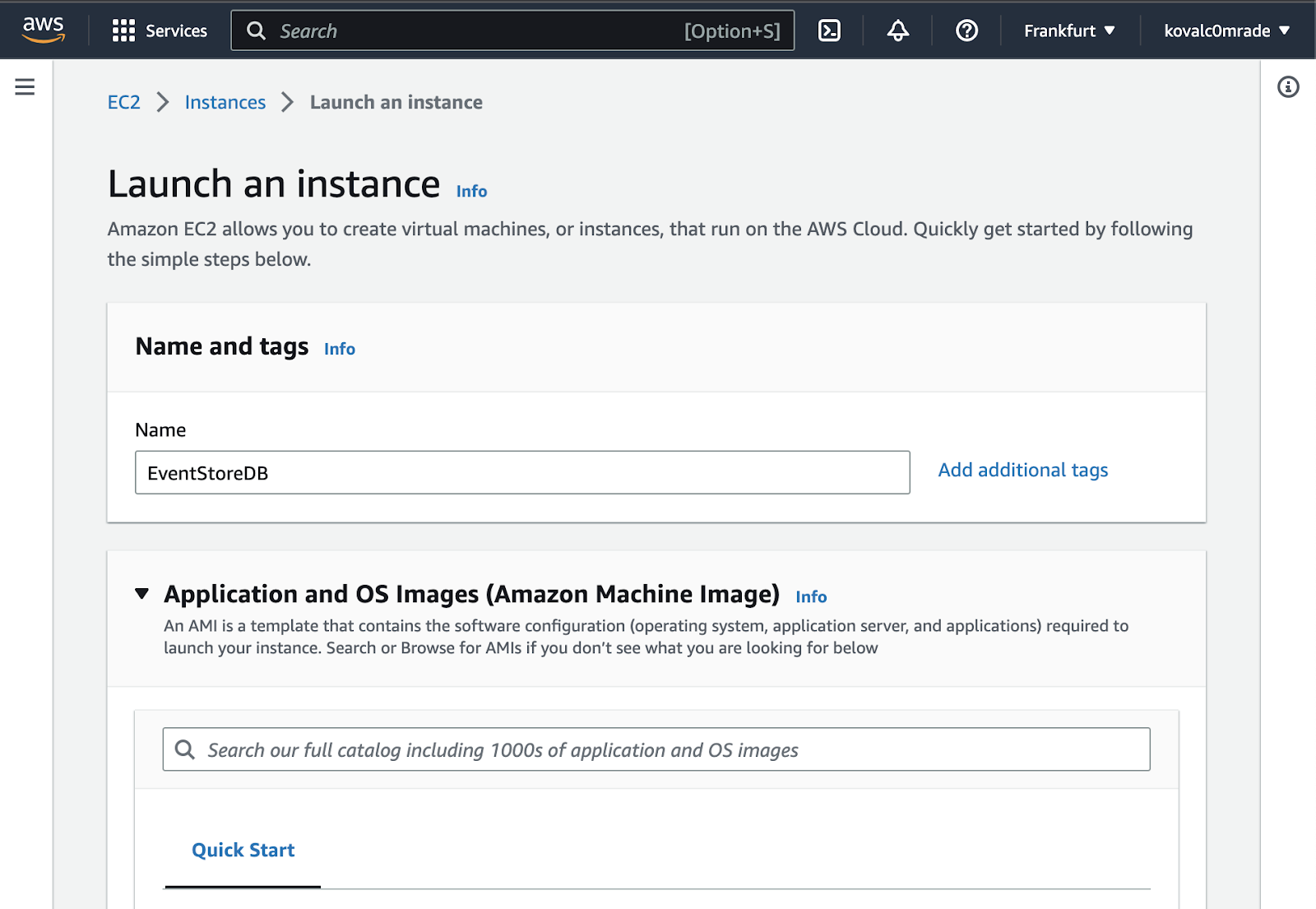Click Add additional tags
This screenshot has width=1316, height=909.
point(1023,470)
